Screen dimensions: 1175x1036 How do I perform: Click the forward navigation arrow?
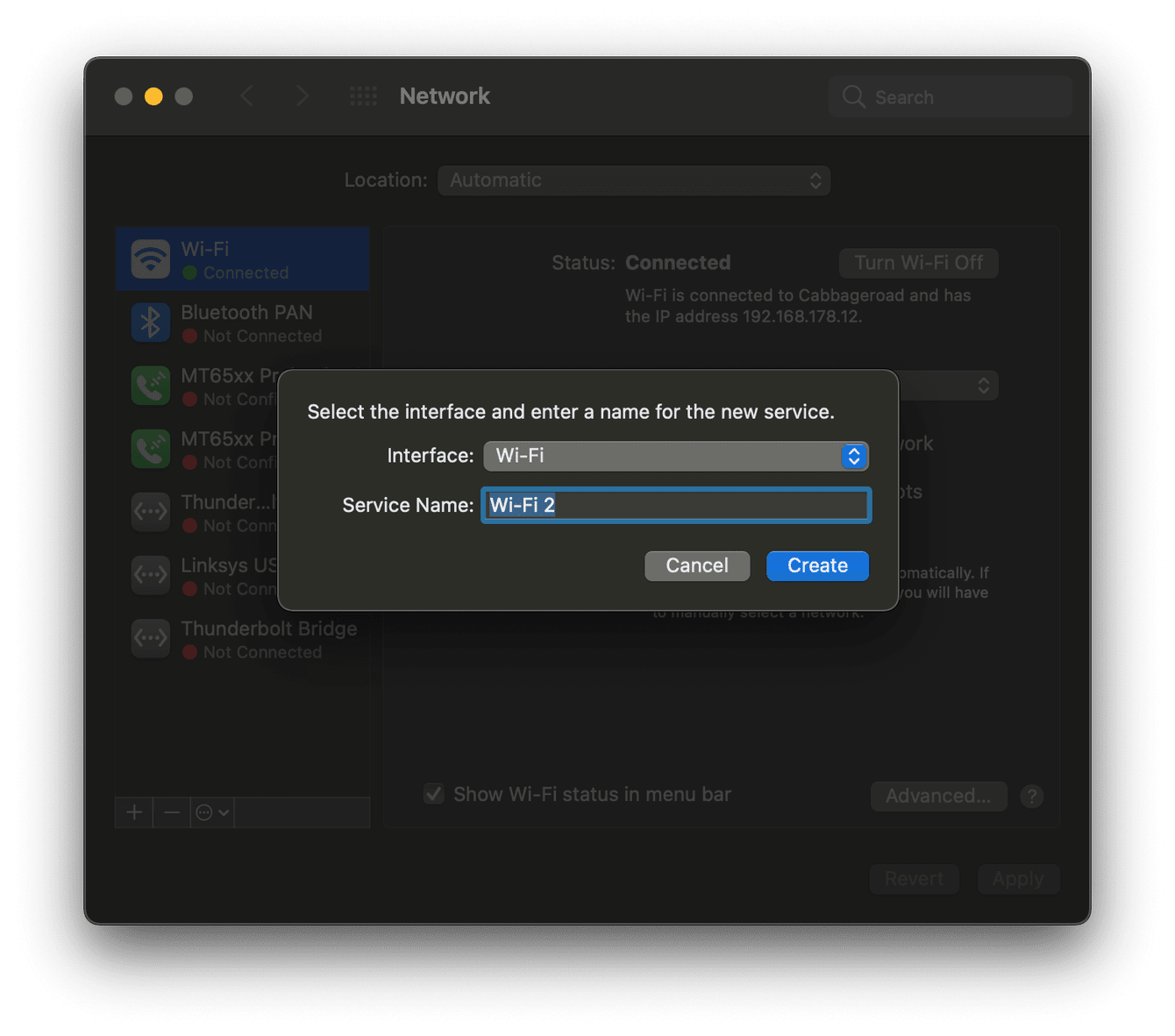(302, 96)
